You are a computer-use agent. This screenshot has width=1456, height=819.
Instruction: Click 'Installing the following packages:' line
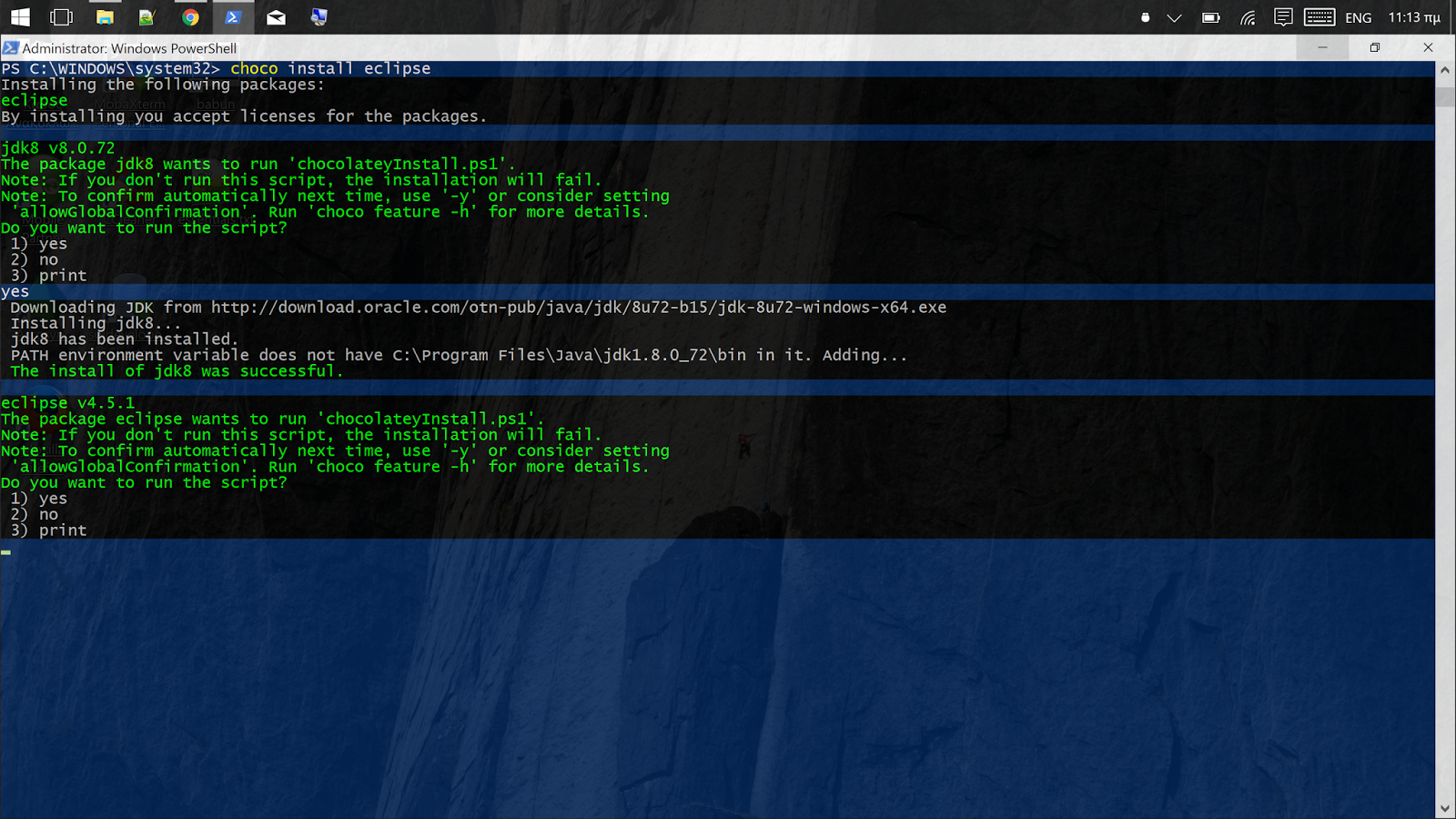point(163,85)
